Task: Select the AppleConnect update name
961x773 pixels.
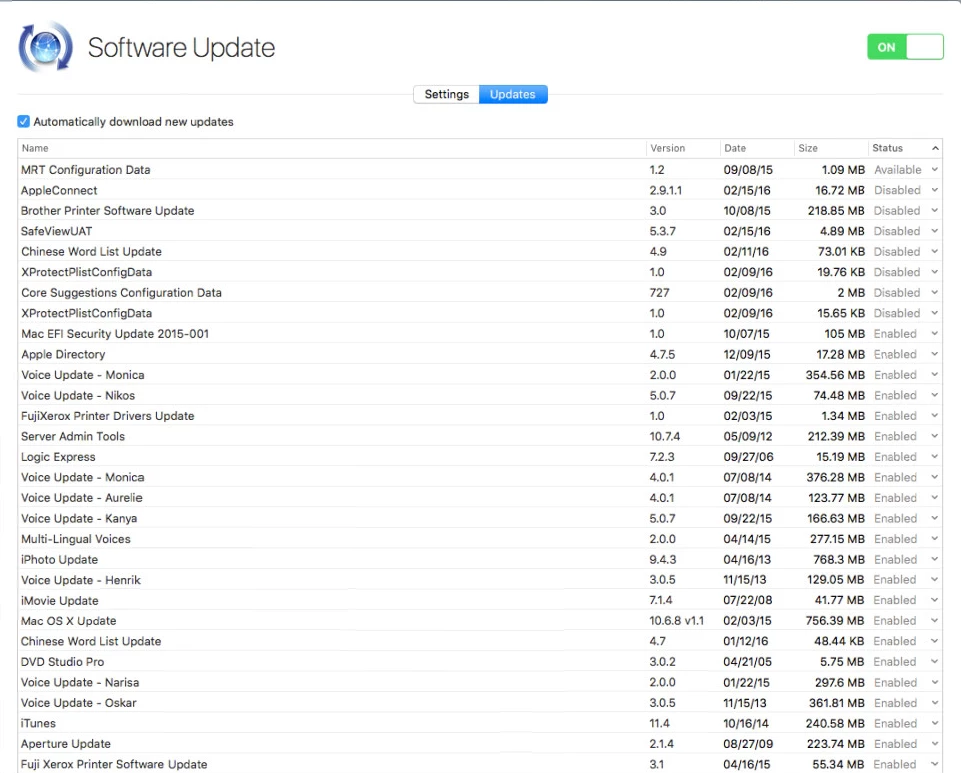Action: pyautogui.click(x=59, y=190)
